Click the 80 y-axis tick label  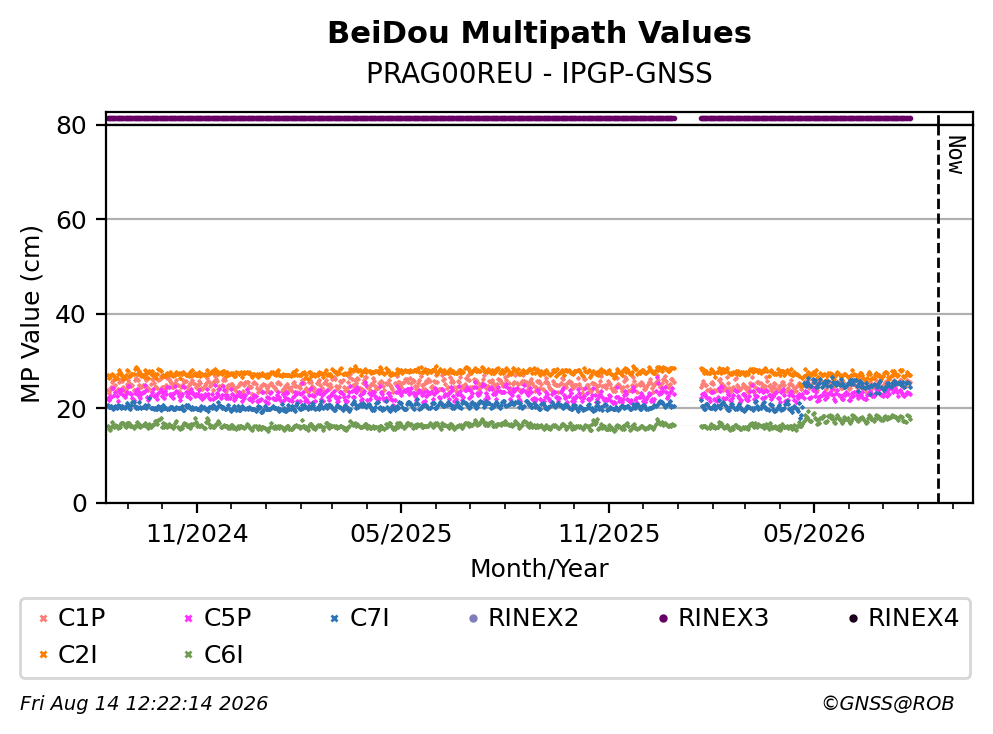[71, 125]
